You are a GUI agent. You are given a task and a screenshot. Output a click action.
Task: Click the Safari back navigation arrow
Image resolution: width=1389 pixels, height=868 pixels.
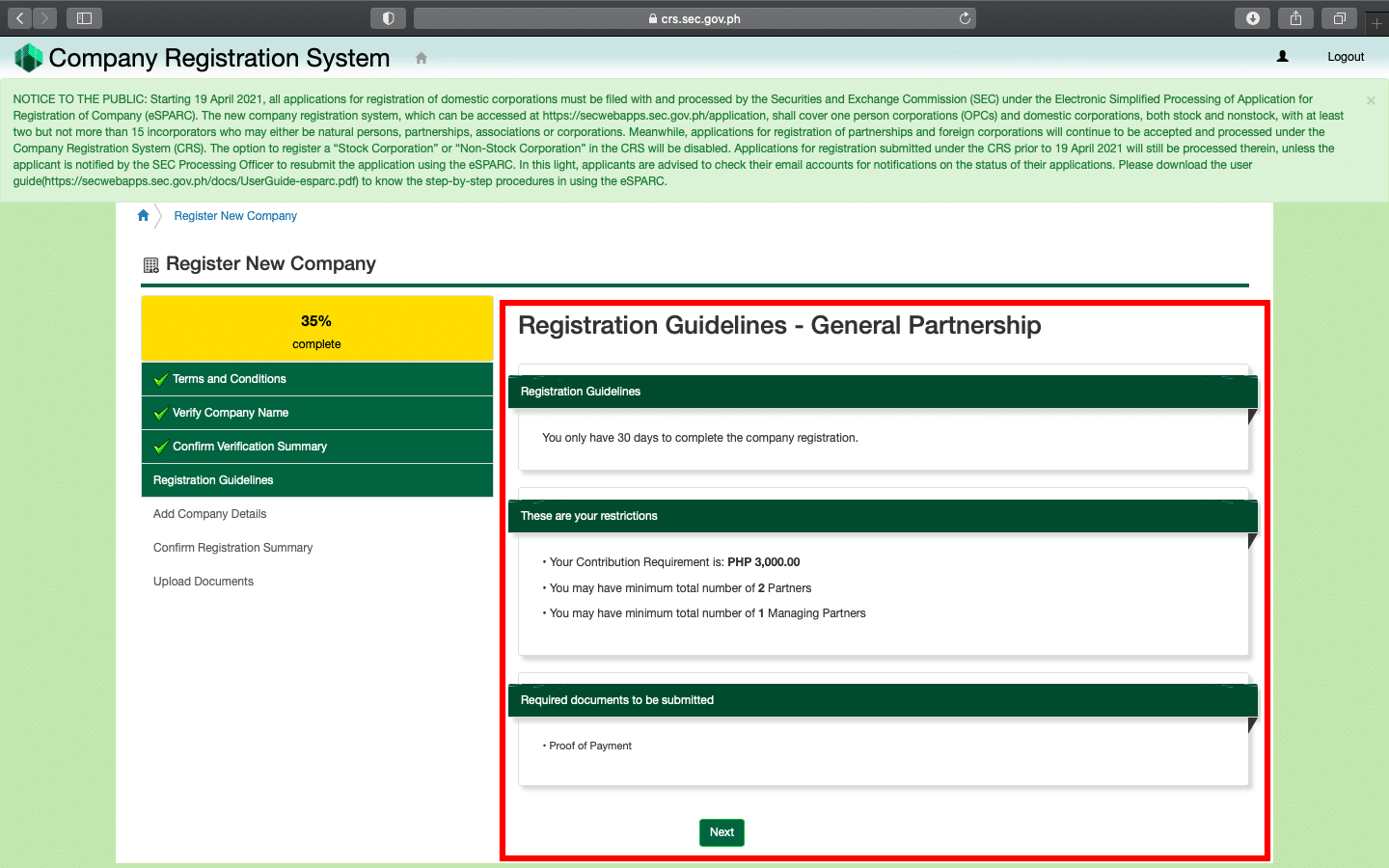(x=20, y=18)
